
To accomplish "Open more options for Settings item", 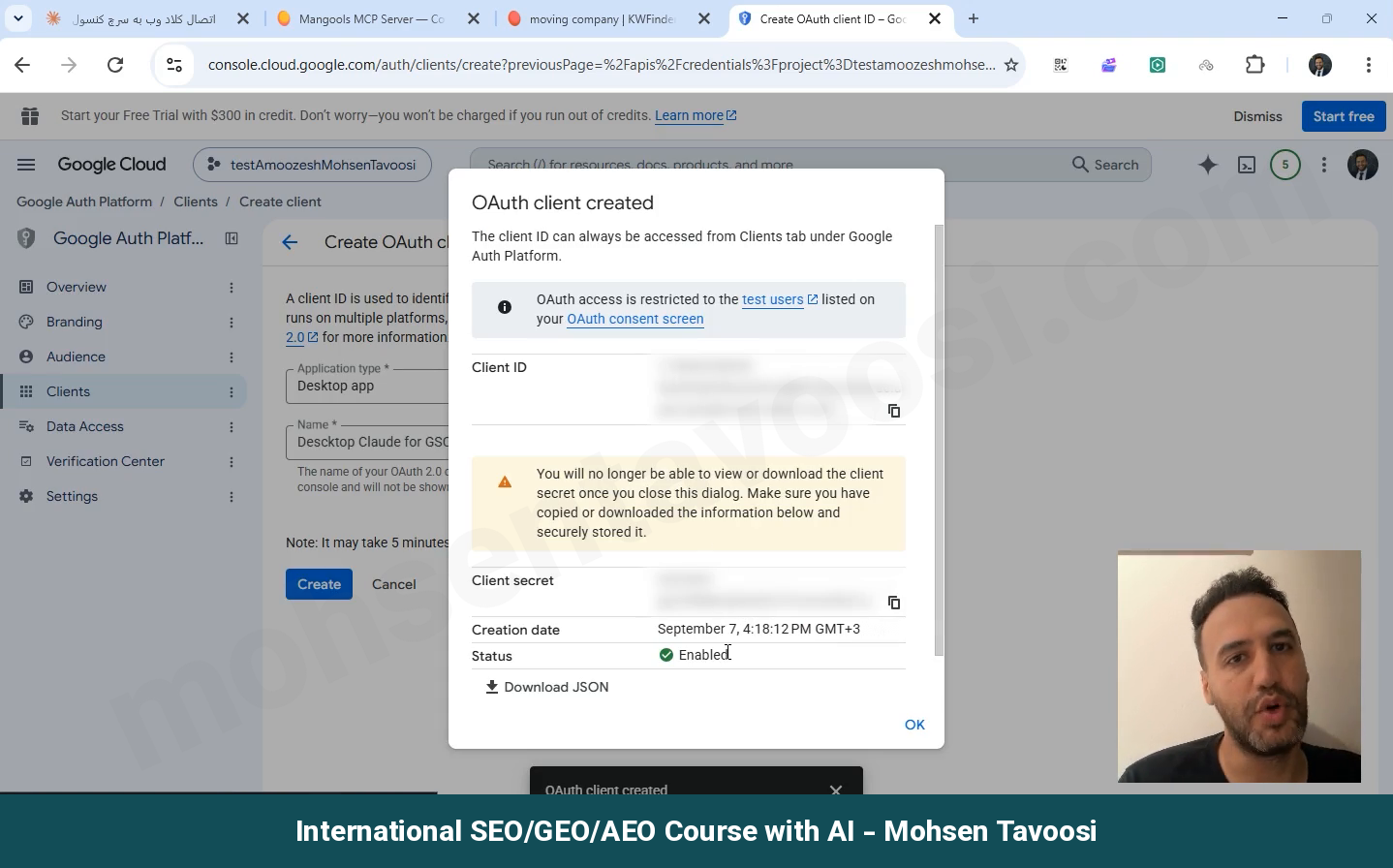I will pos(232,497).
